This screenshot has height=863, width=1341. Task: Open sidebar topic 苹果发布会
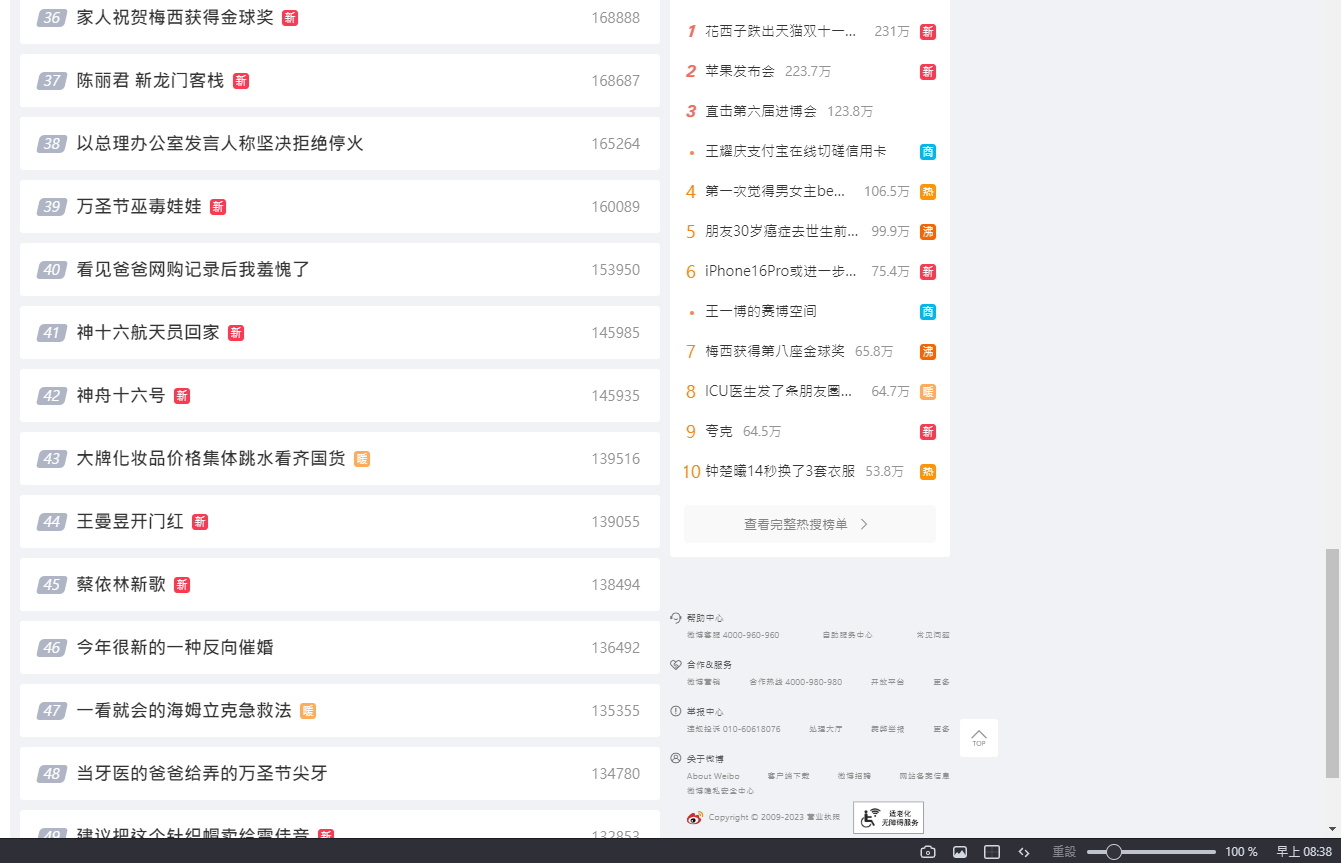740,72
